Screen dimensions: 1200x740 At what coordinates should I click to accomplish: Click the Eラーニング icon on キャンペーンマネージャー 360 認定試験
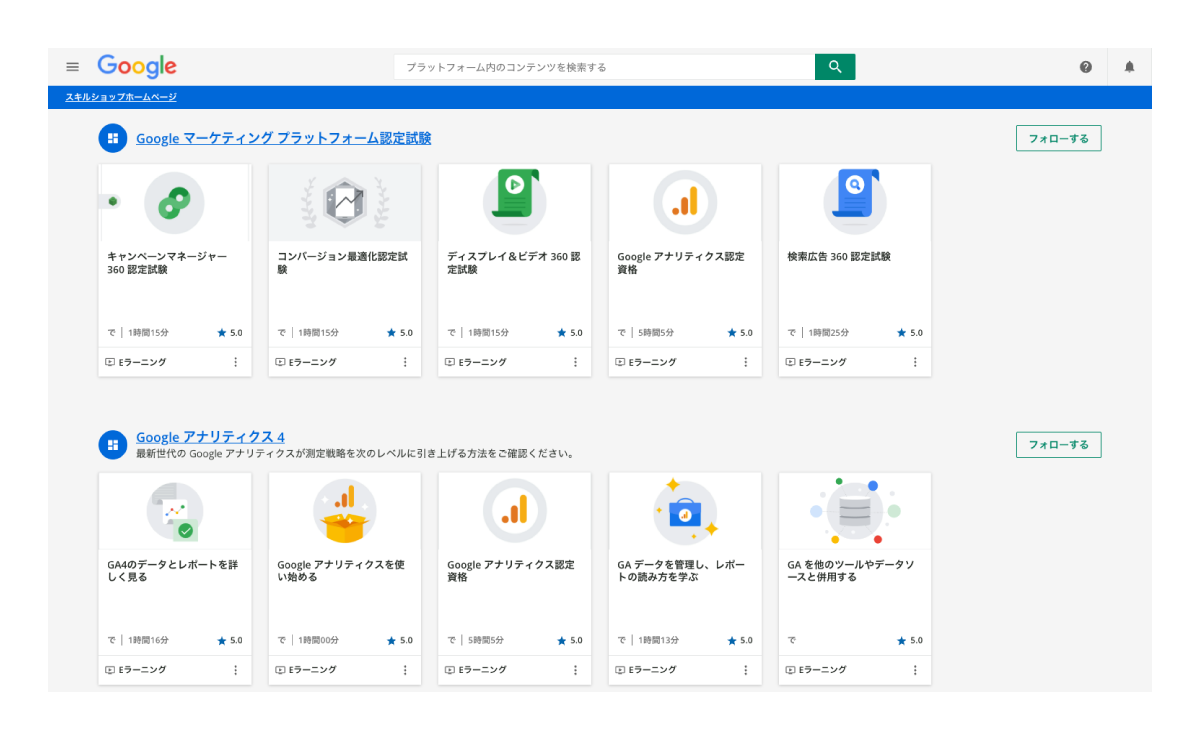(112, 361)
